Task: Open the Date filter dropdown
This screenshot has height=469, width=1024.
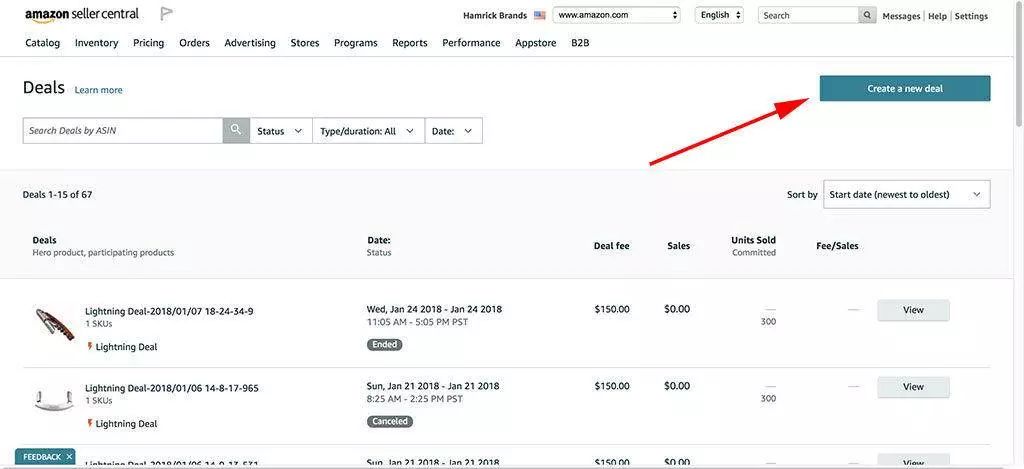Action: [x=453, y=131]
